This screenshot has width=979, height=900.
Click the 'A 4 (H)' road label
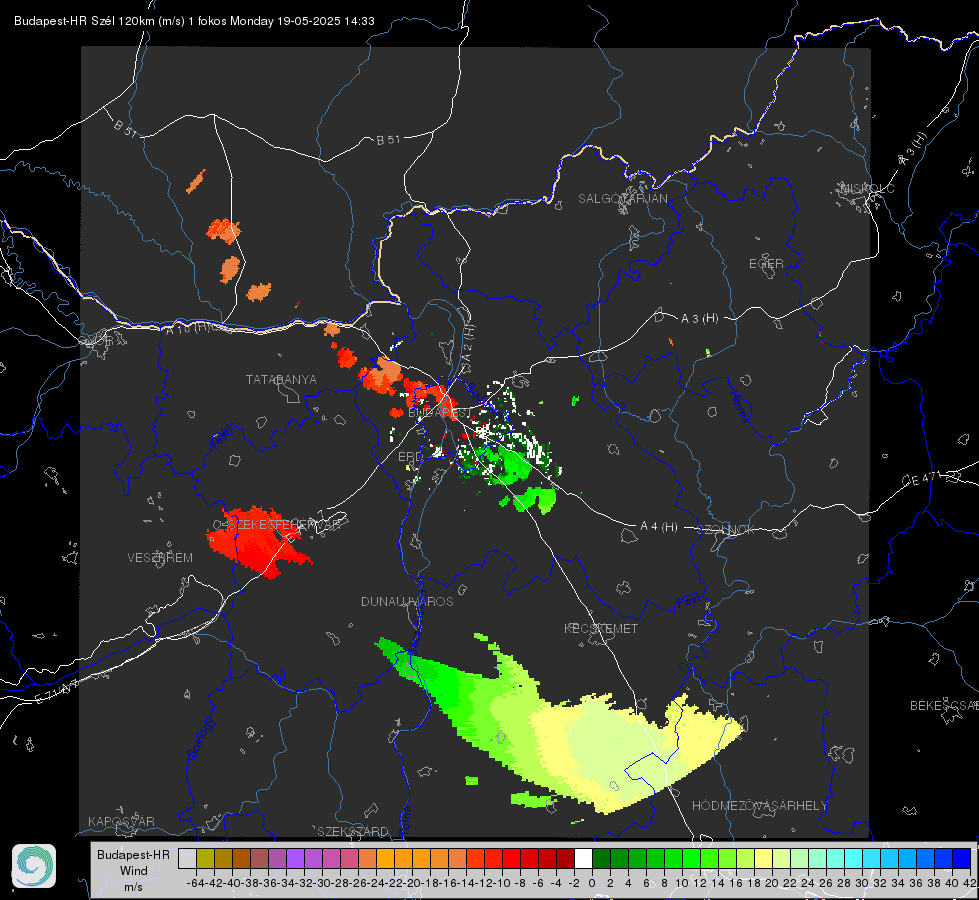[x=659, y=527]
